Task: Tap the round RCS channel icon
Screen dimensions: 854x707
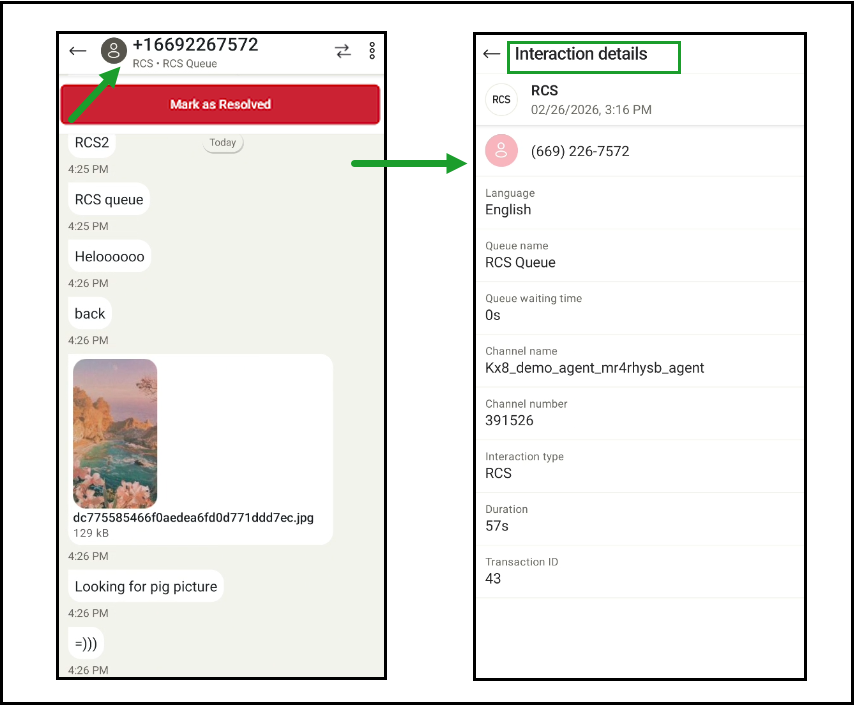Action: pyautogui.click(x=501, y=99)
